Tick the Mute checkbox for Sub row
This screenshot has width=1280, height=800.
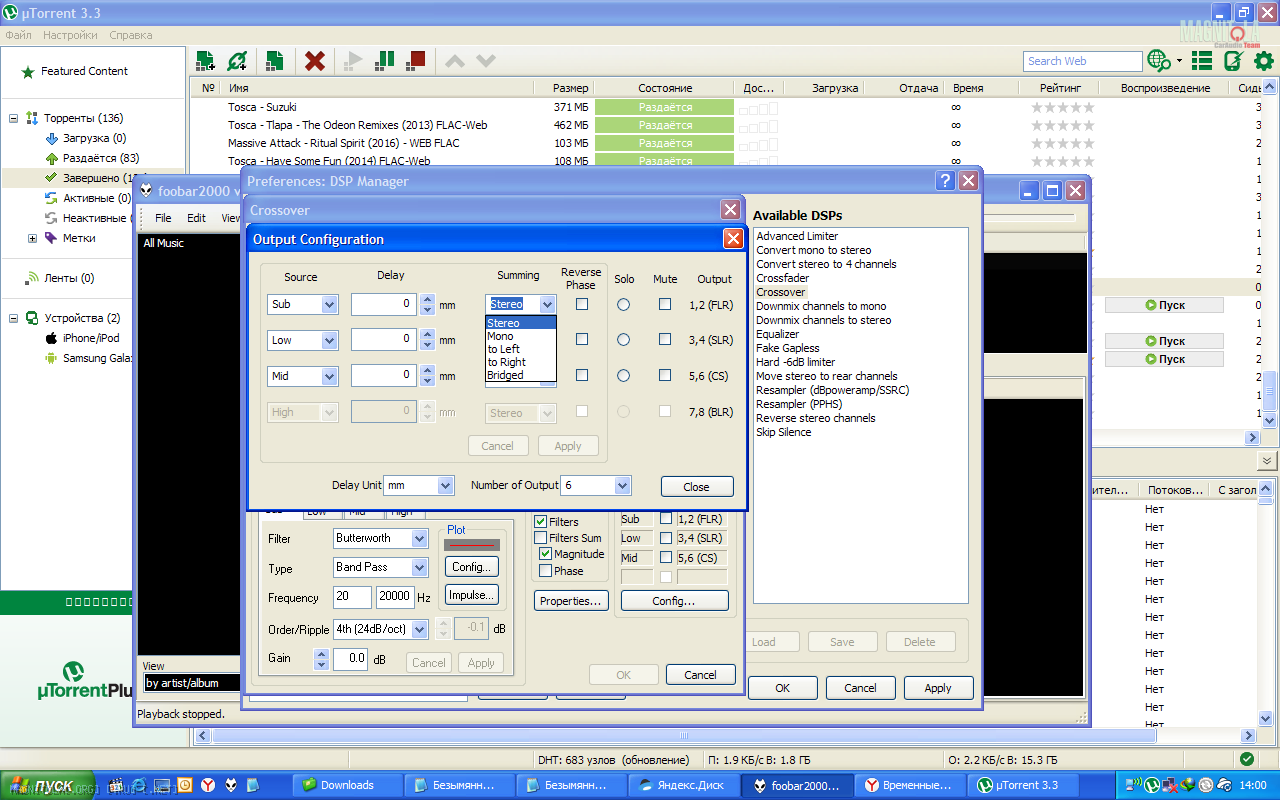(665, 304)
